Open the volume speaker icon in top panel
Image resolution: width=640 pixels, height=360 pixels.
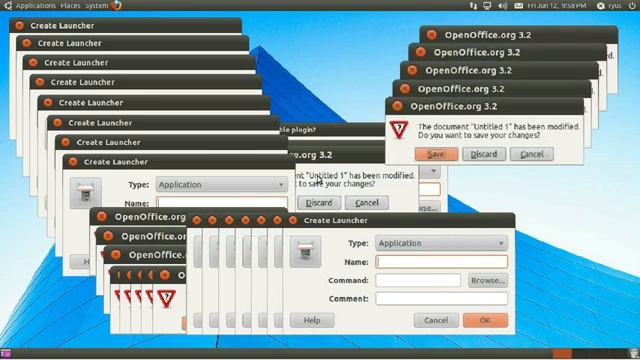[x=502, y=6]
